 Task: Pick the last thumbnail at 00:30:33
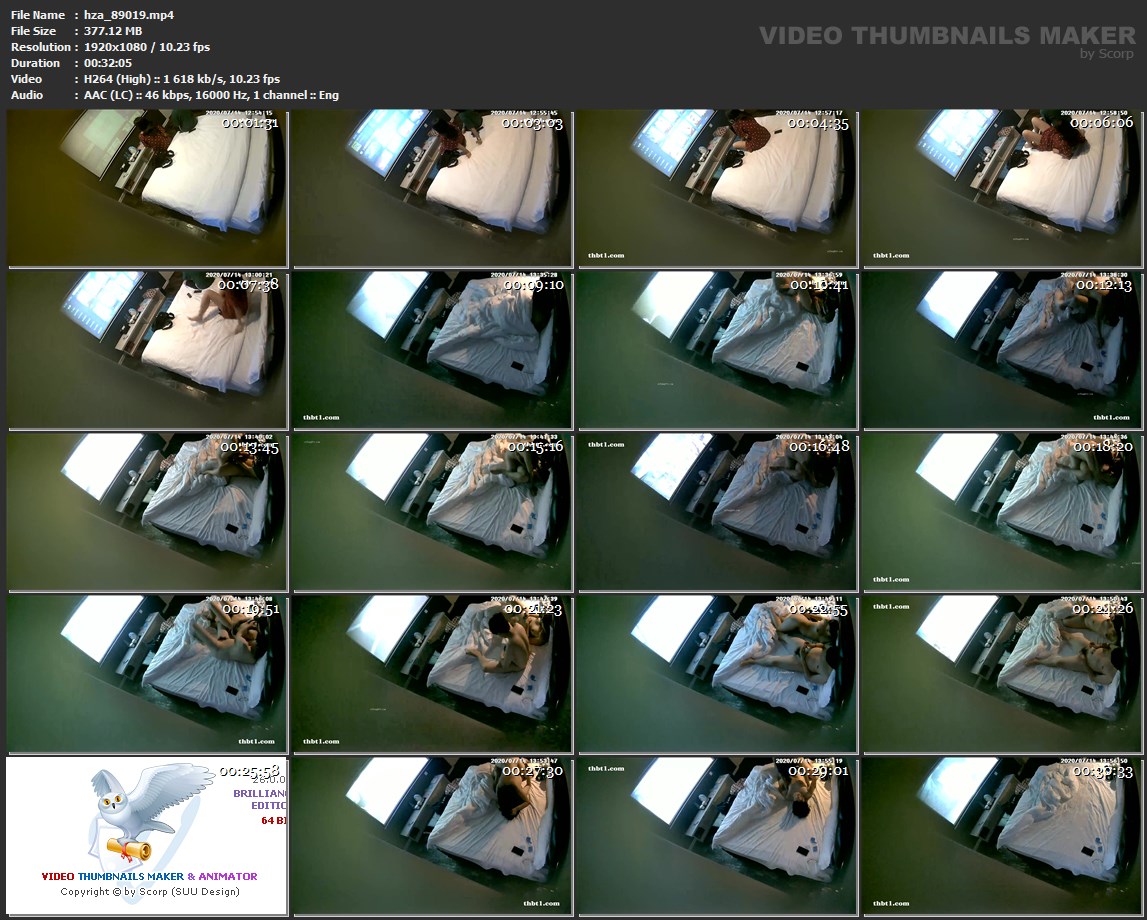pyautogui.click(x=1003, y=836)
